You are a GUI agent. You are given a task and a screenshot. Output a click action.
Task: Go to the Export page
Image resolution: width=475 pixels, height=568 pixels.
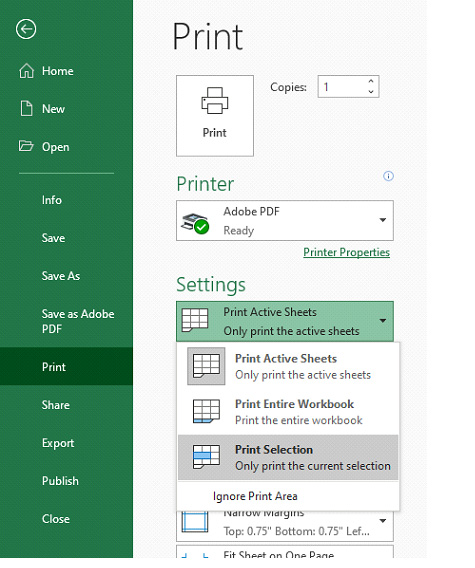coord(58,443)
